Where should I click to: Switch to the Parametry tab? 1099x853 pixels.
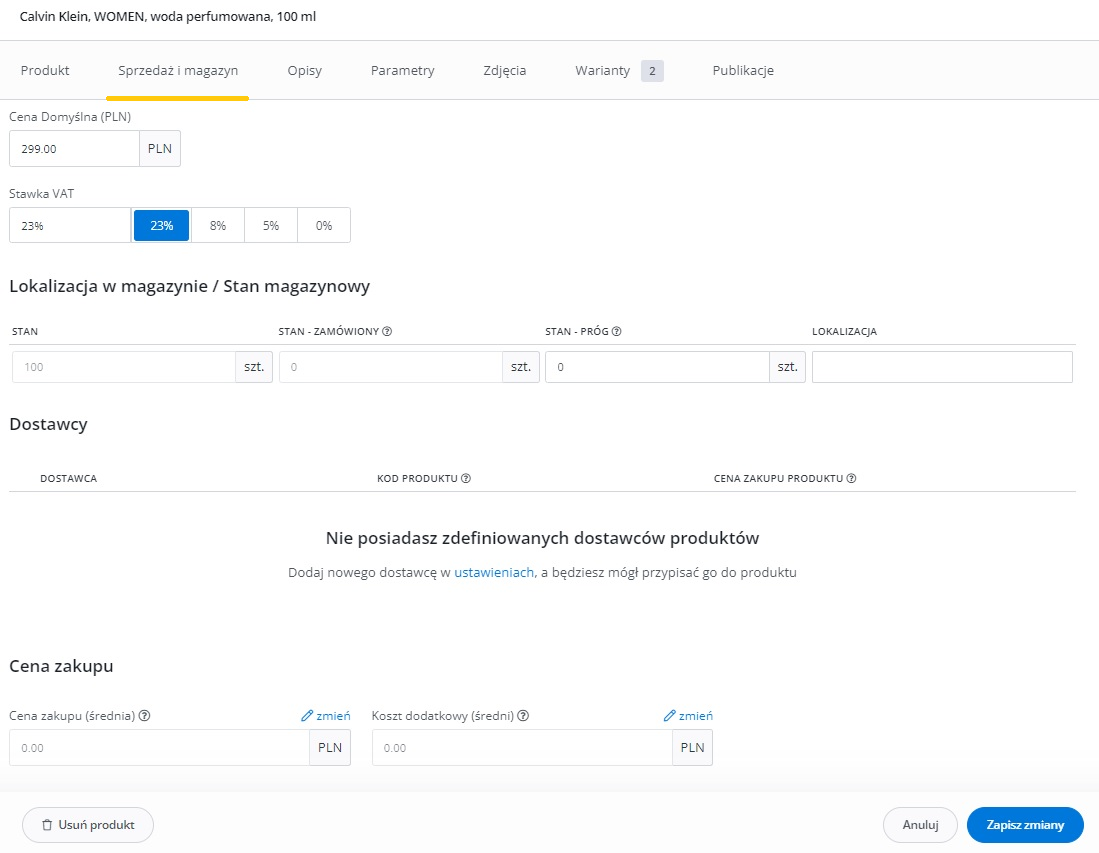pos(402,71)
